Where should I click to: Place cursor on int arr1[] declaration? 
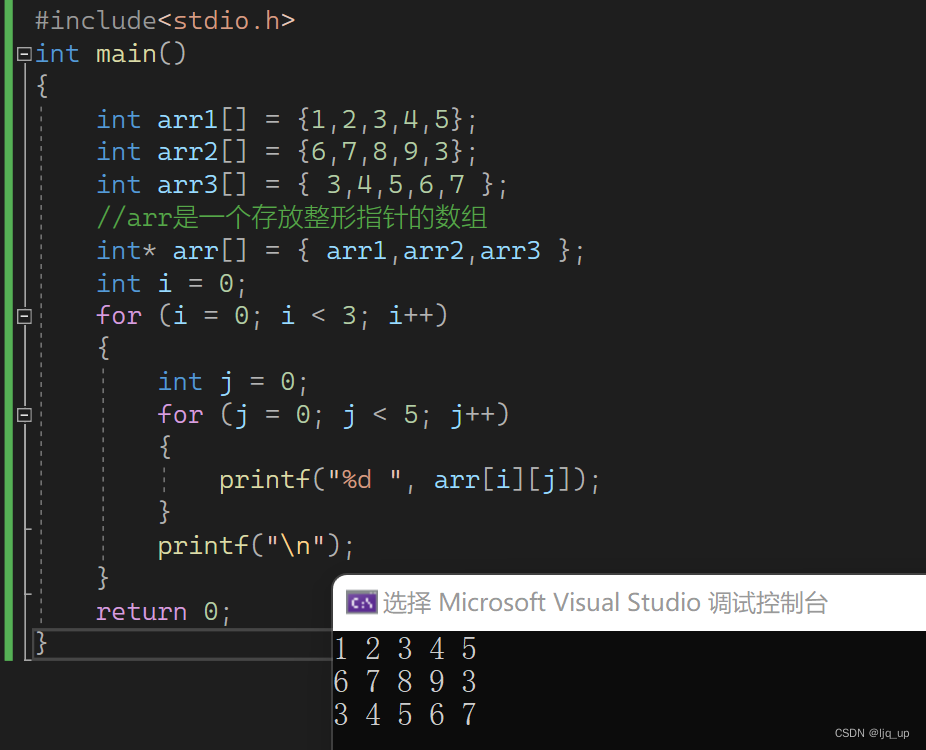(x=286, y=120)
